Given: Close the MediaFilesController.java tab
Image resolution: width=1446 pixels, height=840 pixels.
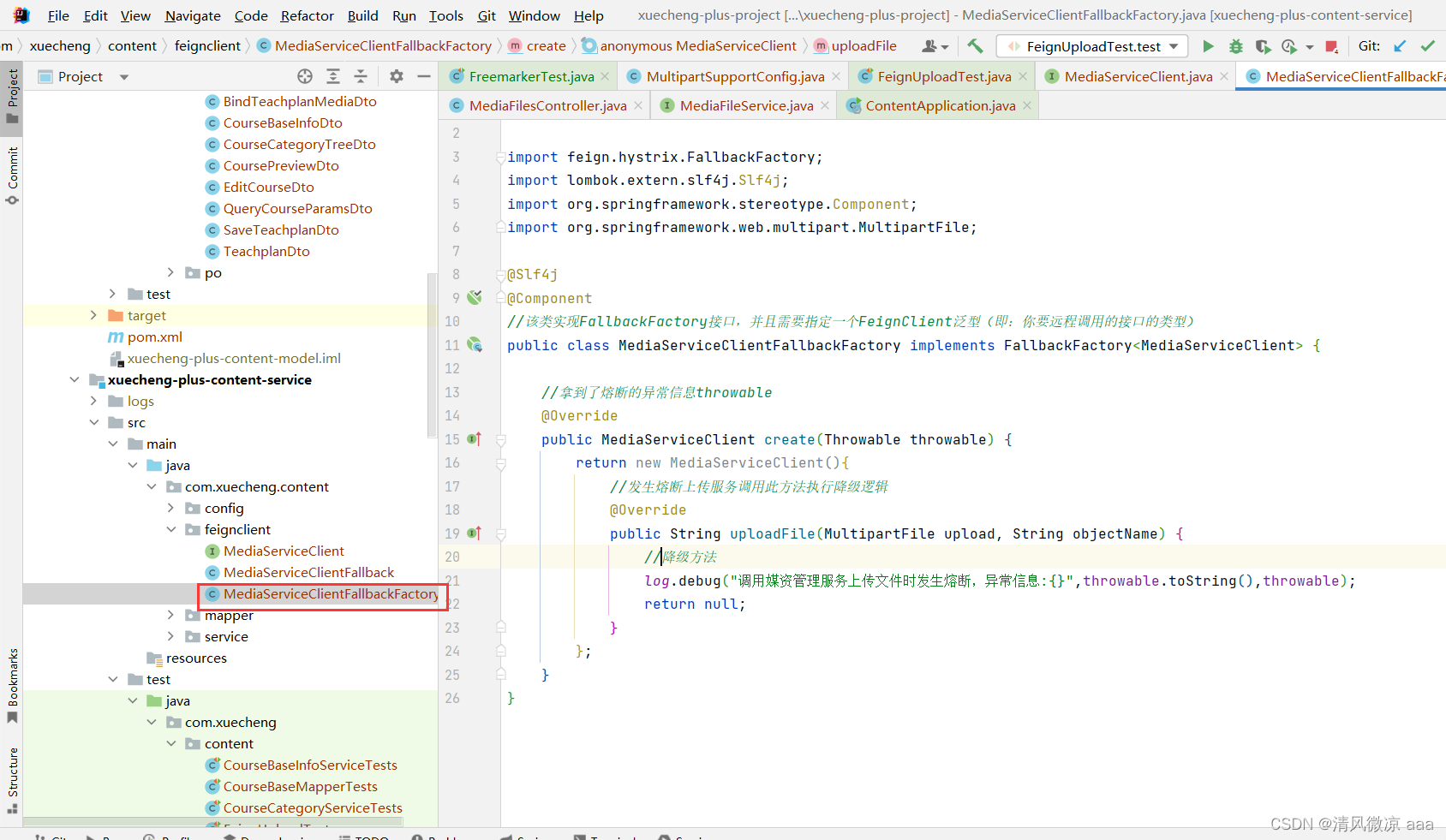Looking at the screenshot, I should coord(638,105).
